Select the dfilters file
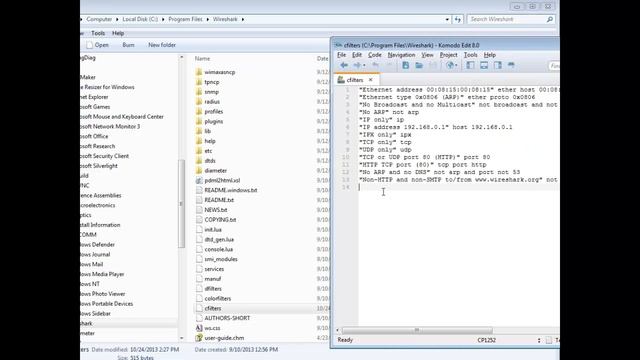This screenshot has width=640, height=360. [x=213, y=289]
